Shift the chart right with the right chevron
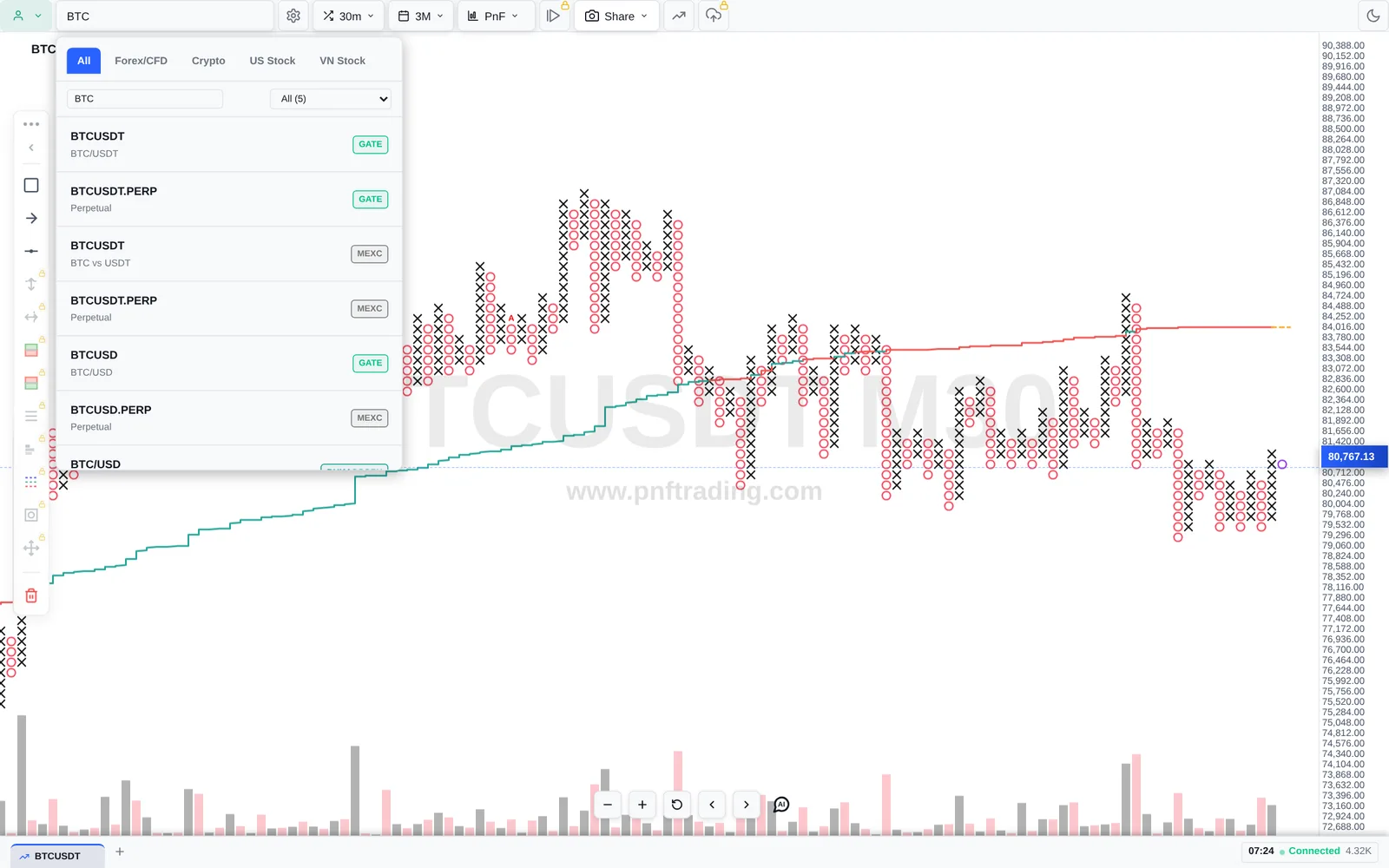 [x=747, y=805]
